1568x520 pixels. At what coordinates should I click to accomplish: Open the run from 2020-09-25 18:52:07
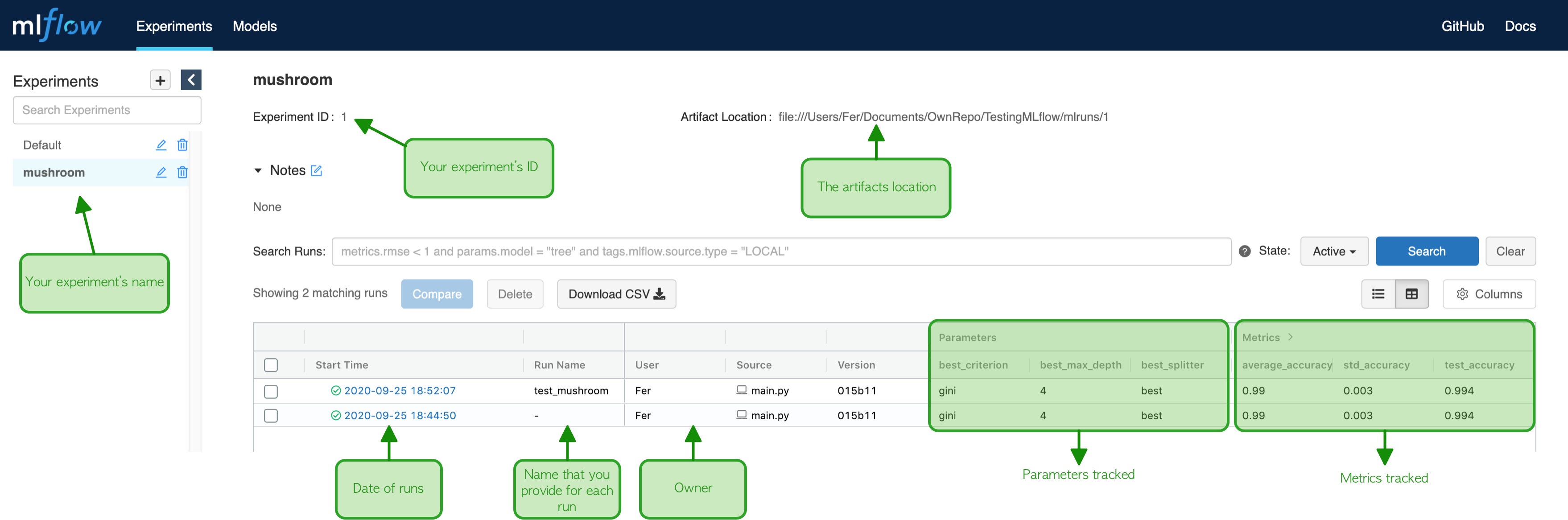point(399,390)
